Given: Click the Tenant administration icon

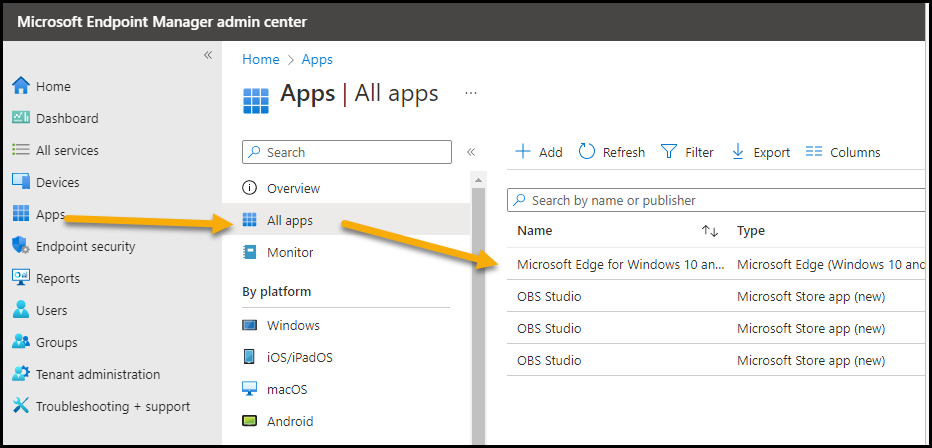Looking at the screenshot, I should 21,374.
